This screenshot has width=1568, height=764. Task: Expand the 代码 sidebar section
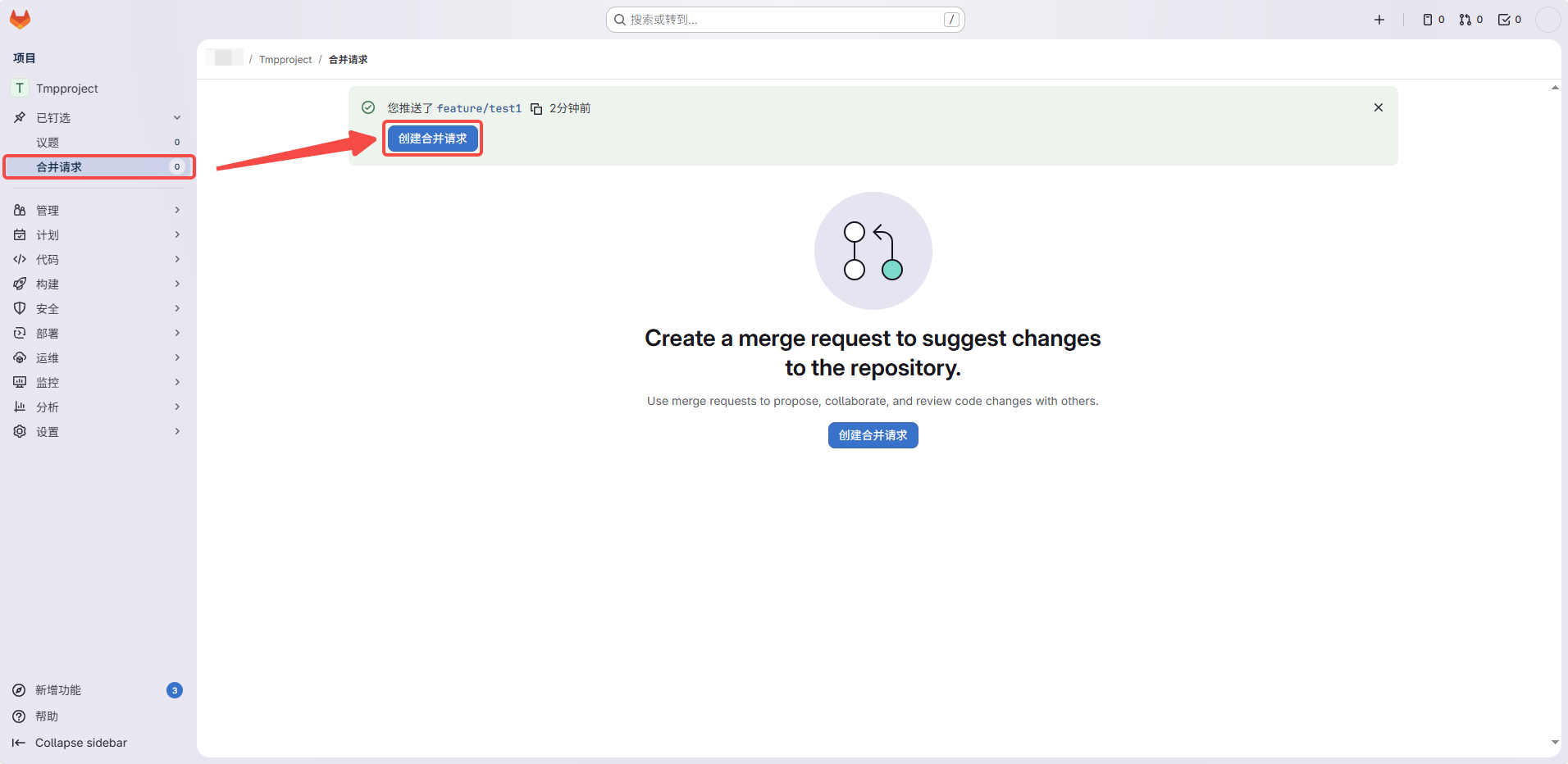coord(98,260)
